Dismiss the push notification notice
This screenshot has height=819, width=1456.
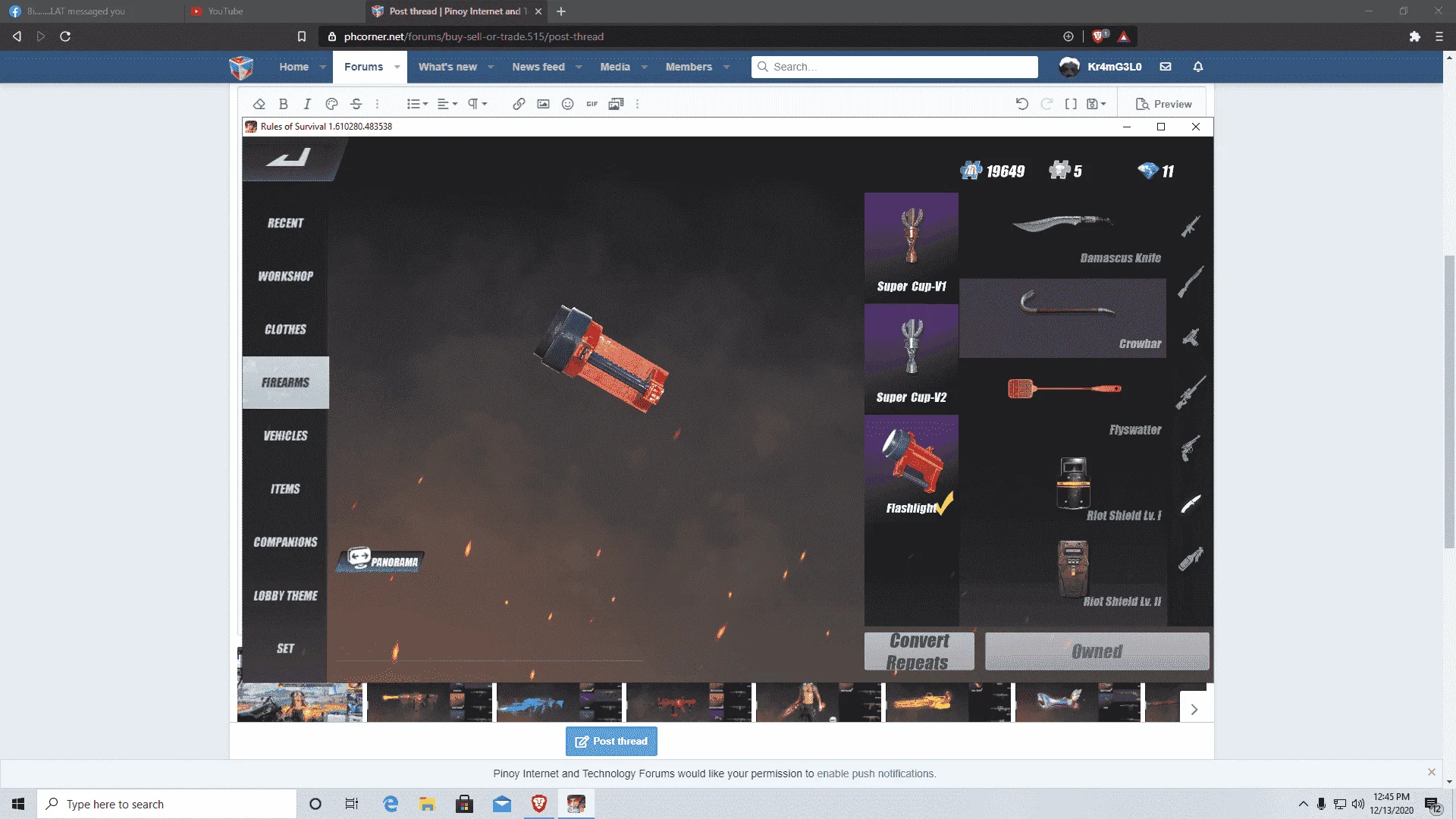pyautogui.click(x=1432, y=772)
